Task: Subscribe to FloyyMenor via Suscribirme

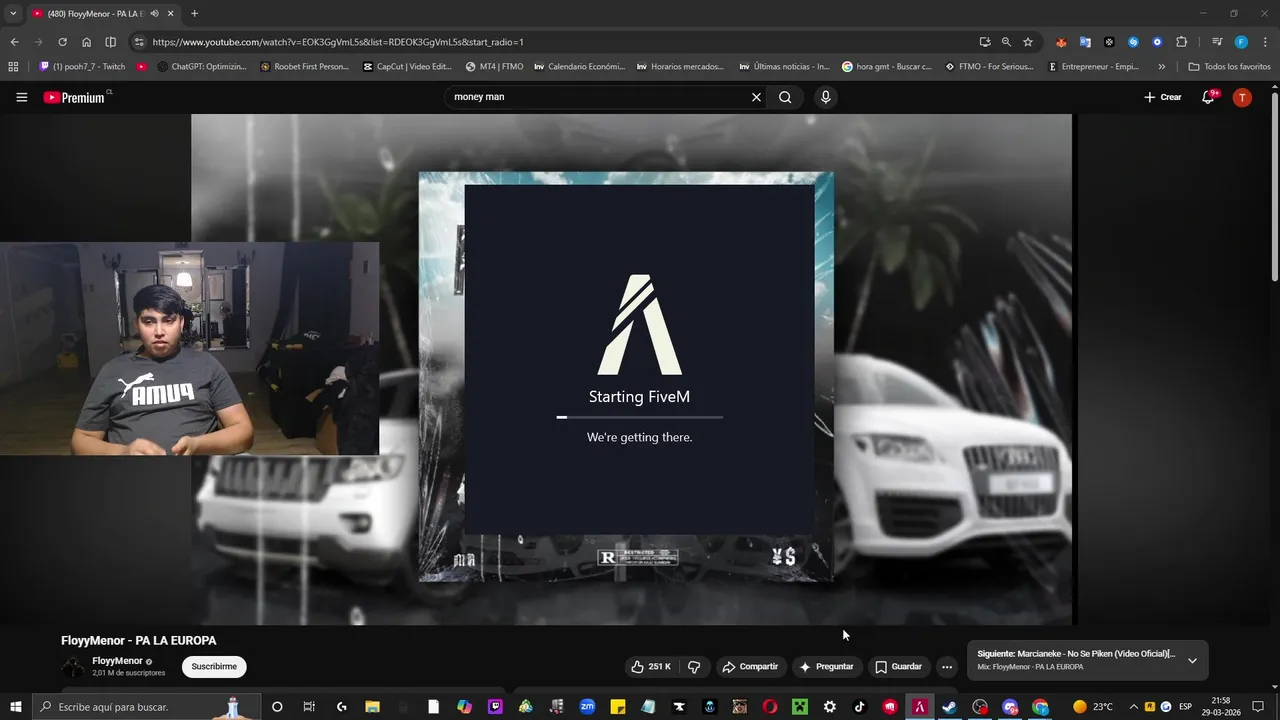Action: pyautogui.click(x=214, y=667)
